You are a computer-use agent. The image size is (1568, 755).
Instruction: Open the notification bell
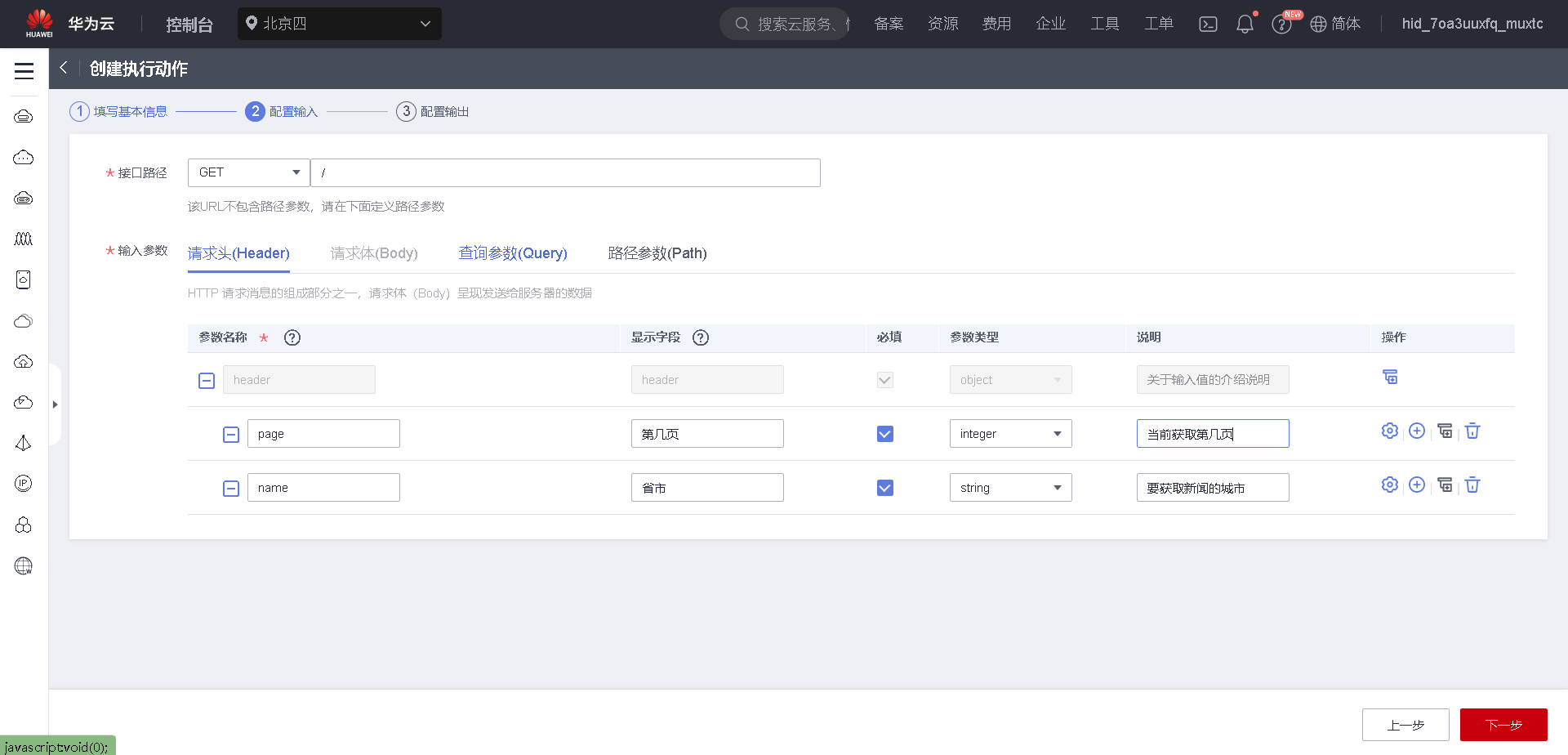coord(1245,25)
